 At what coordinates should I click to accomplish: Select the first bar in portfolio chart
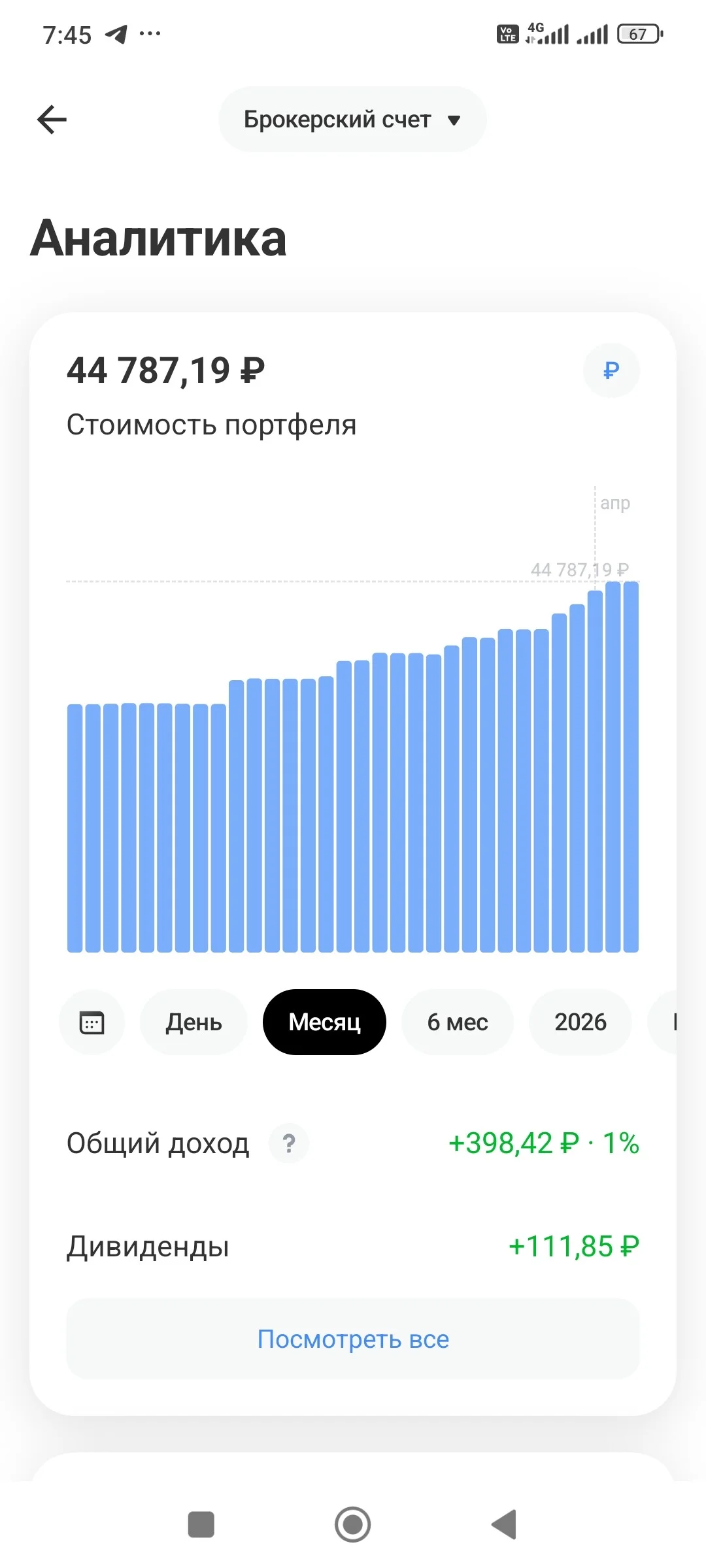[x=75, y=828]
